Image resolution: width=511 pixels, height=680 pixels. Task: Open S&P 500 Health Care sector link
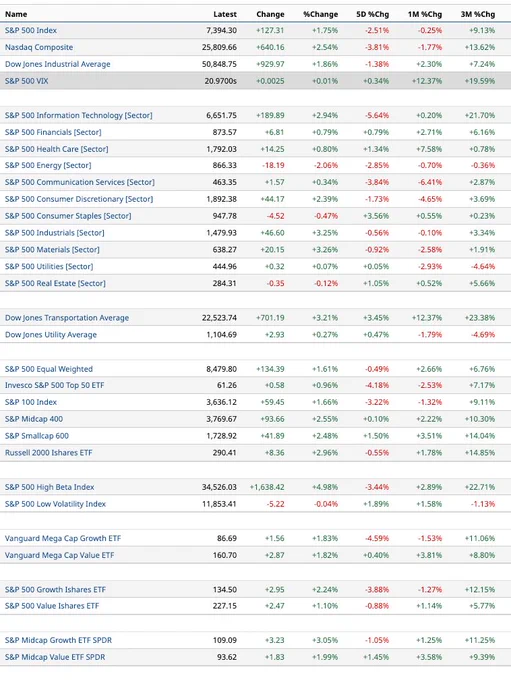[x=56, y=149]
